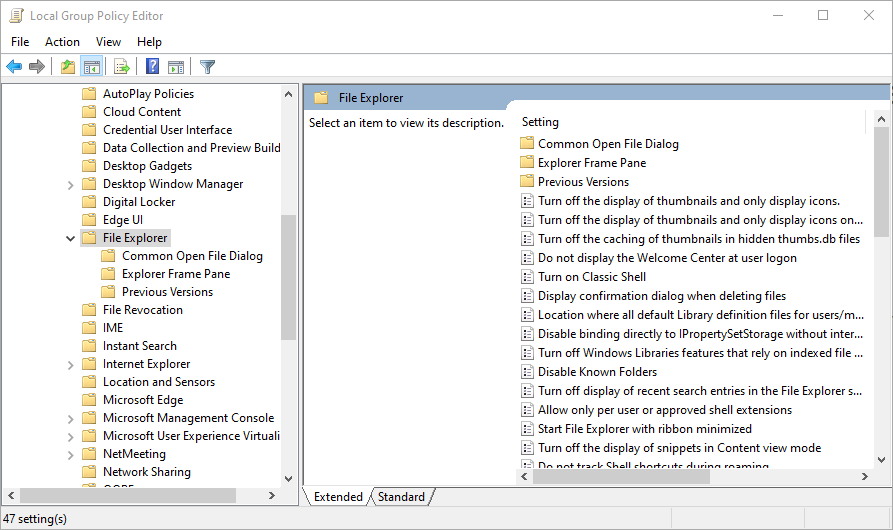This screenshot has width=893, height=530.
Task: Click the Forward arrow toolbar icon
Action: click(x=37, y=67)
